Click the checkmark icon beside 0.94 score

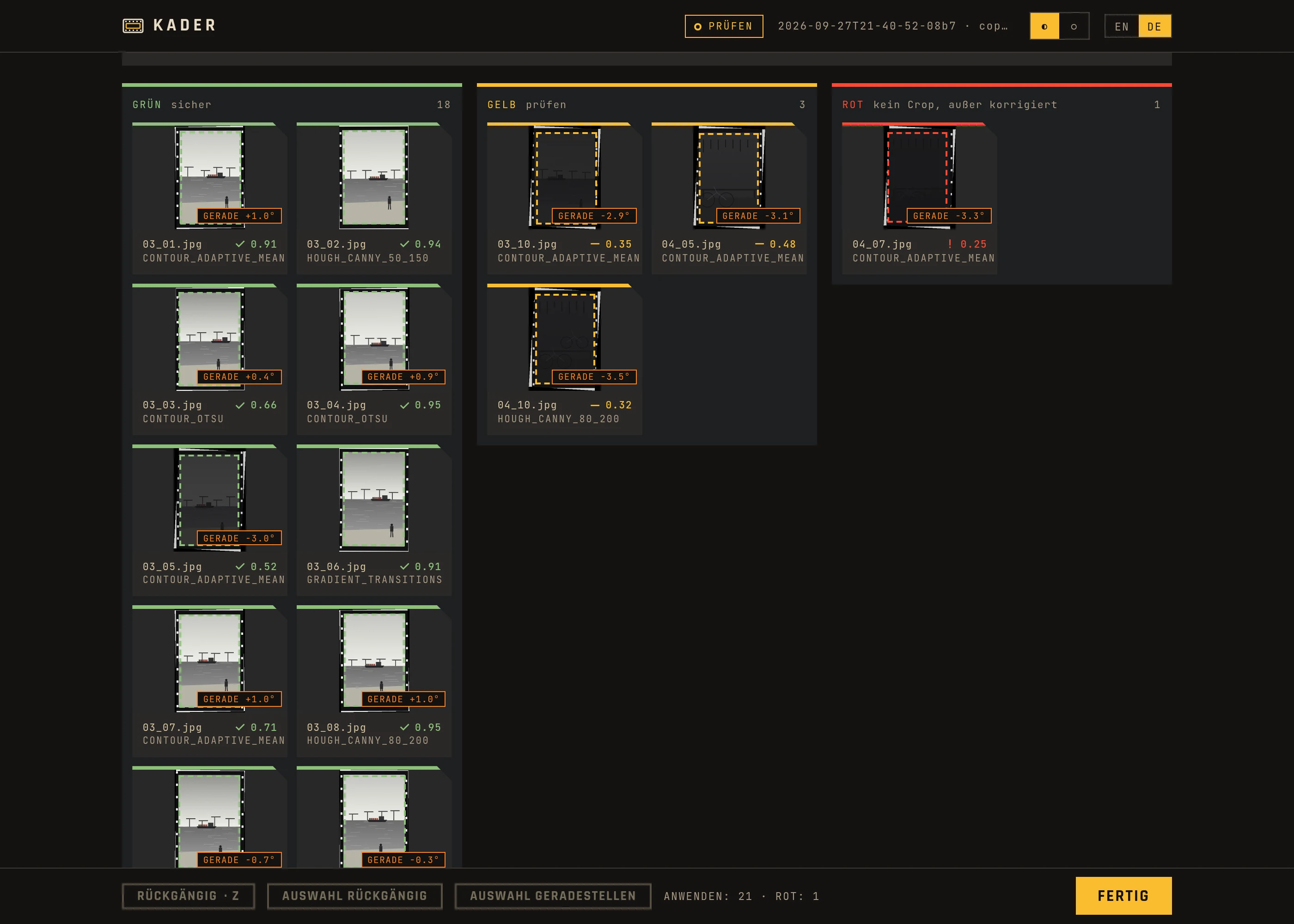tap(404, 244)
